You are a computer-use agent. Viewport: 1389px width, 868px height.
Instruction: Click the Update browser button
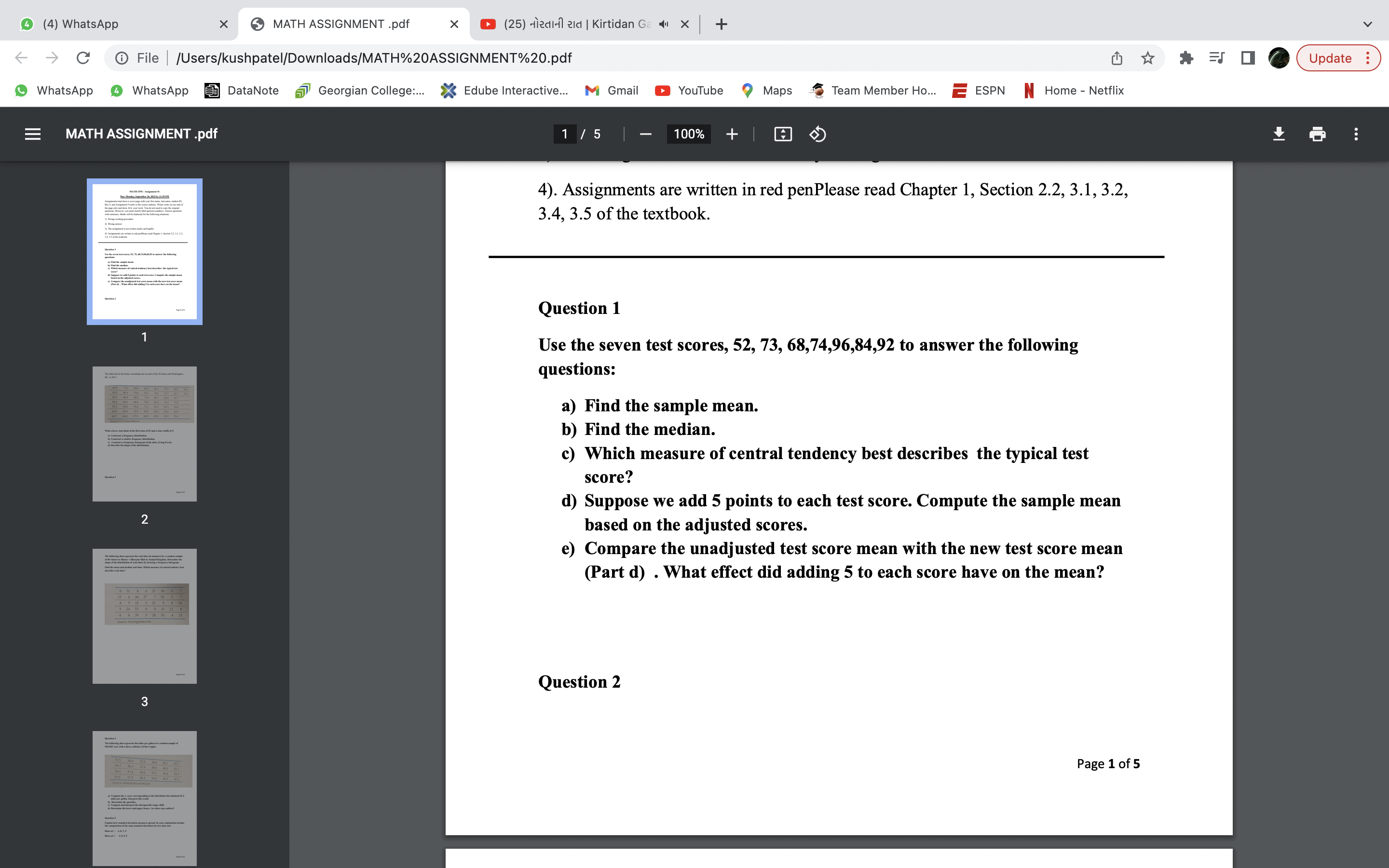1331,57
